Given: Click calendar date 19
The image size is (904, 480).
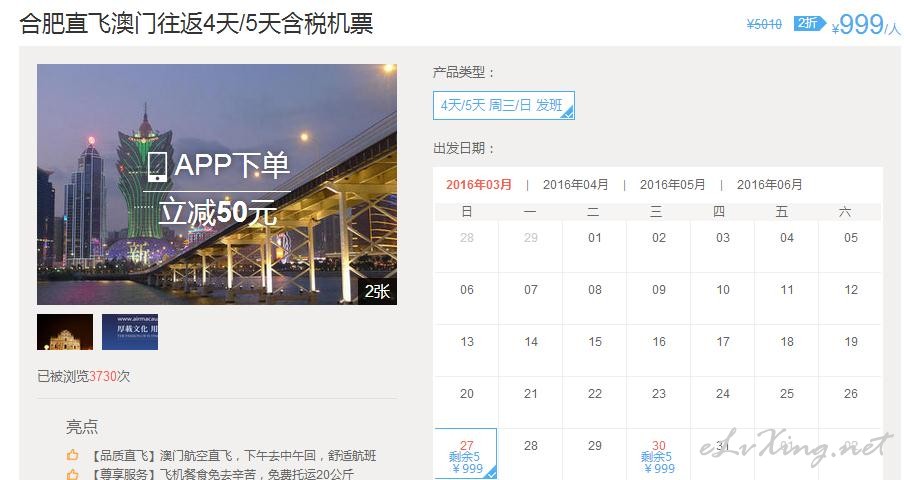Looking at the screenshot, I should [850, 342].
